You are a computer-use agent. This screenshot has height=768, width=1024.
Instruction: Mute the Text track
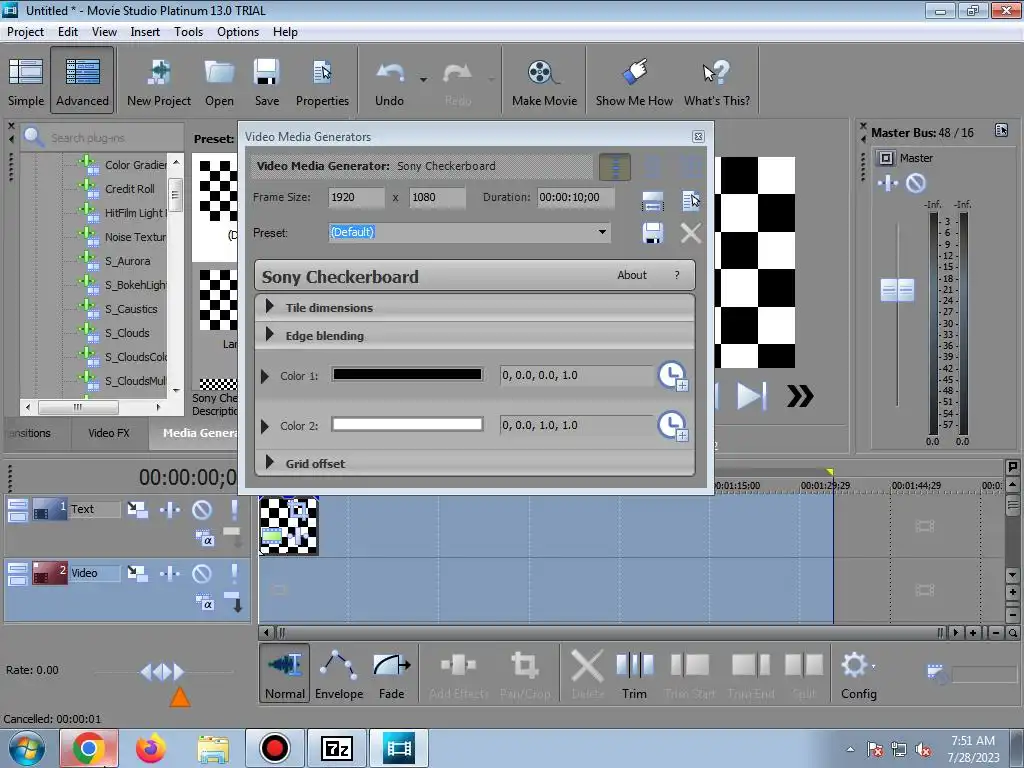click(x=202, y=509)
